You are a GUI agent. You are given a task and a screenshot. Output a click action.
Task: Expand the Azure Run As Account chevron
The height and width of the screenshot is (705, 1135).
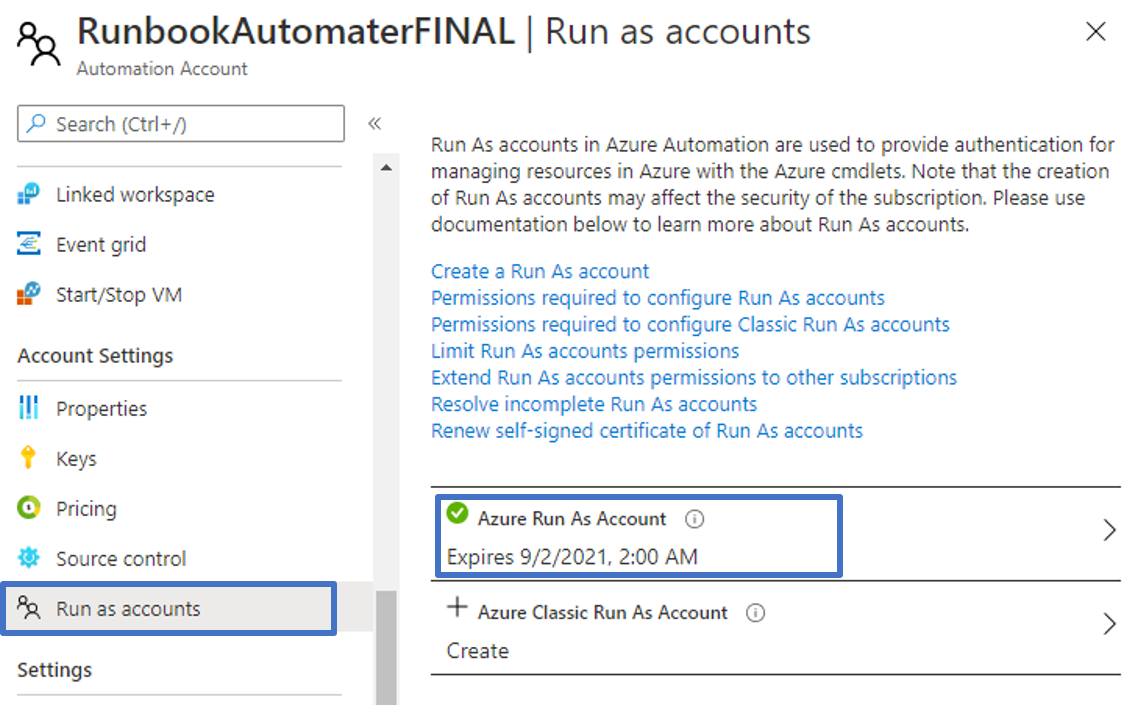click(1109, 530)
